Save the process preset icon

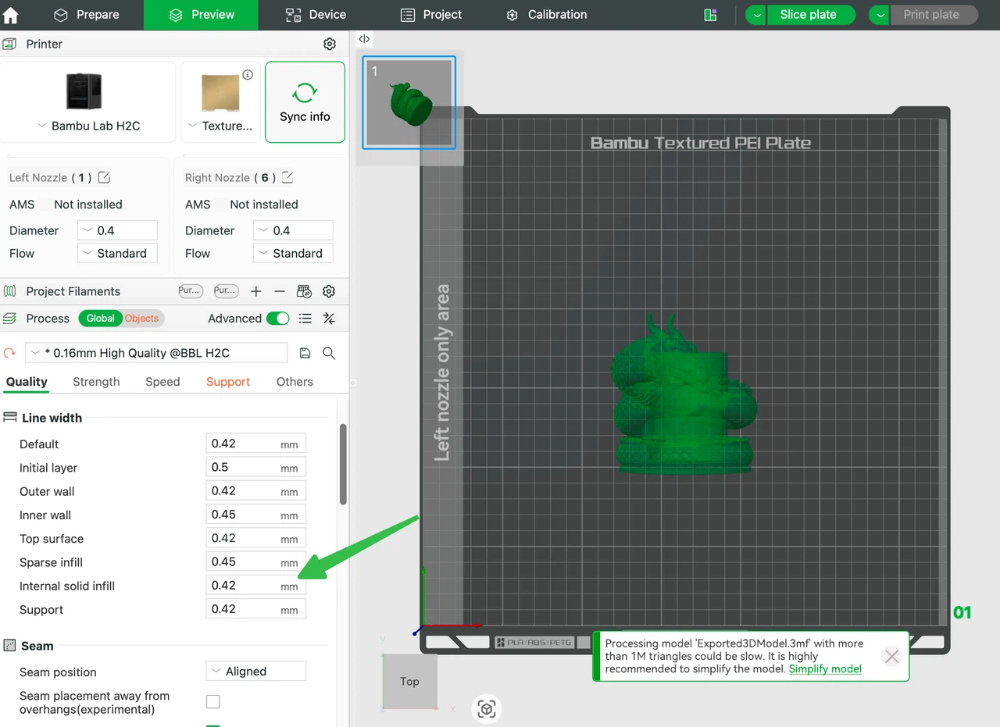(x=305, y=353)
